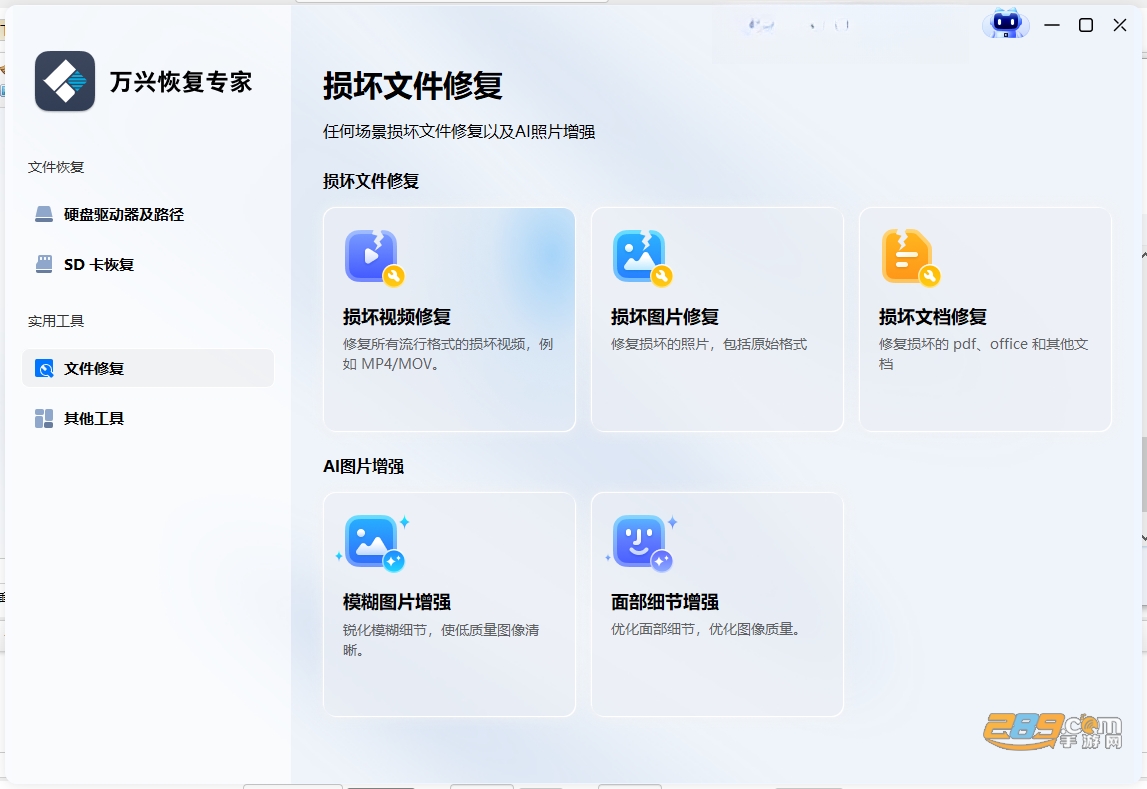
Task: Click the 任何场景损坏文件修复以及AI照片增强 subtitle
Action: pos(459,132)
